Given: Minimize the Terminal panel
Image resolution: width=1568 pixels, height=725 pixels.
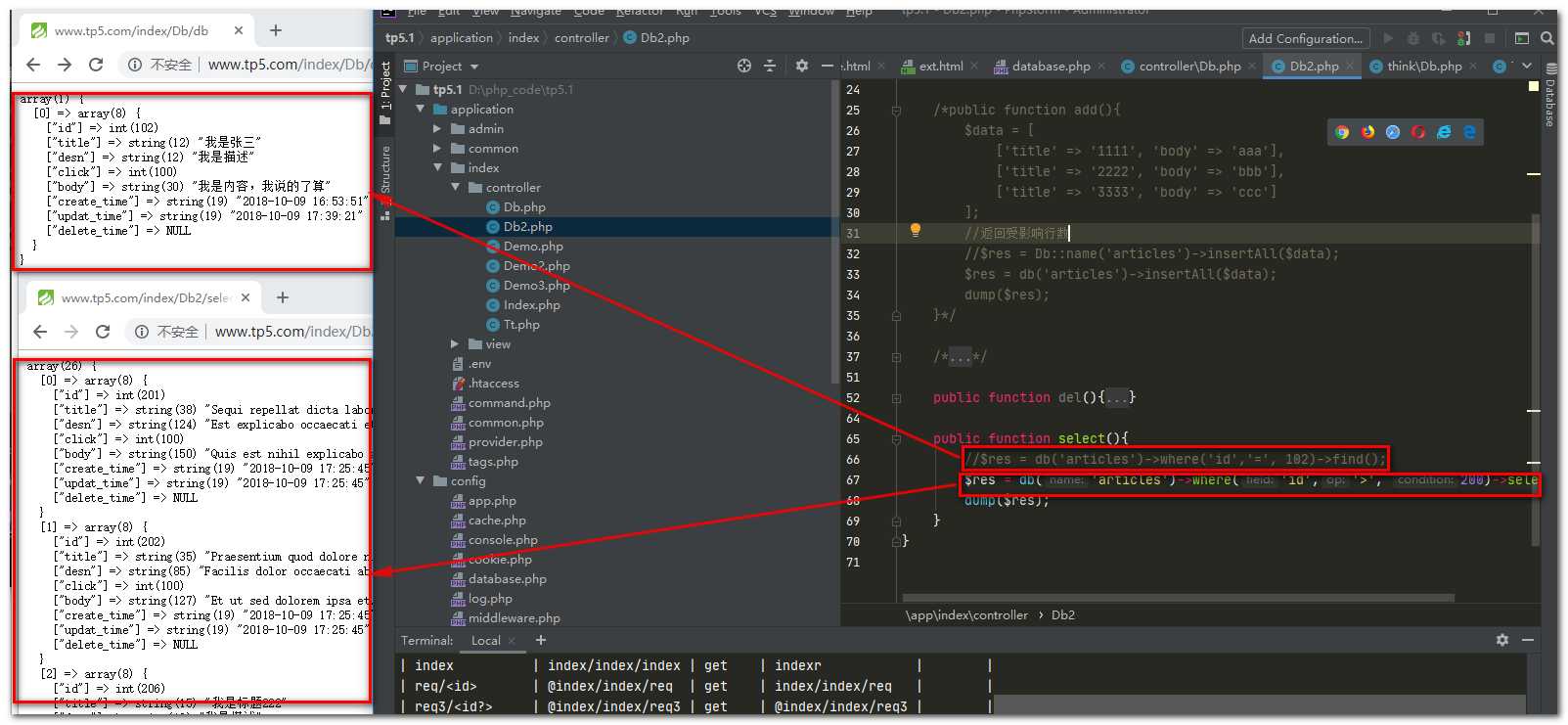Looking at the screenshot, I should [1528, 640].
